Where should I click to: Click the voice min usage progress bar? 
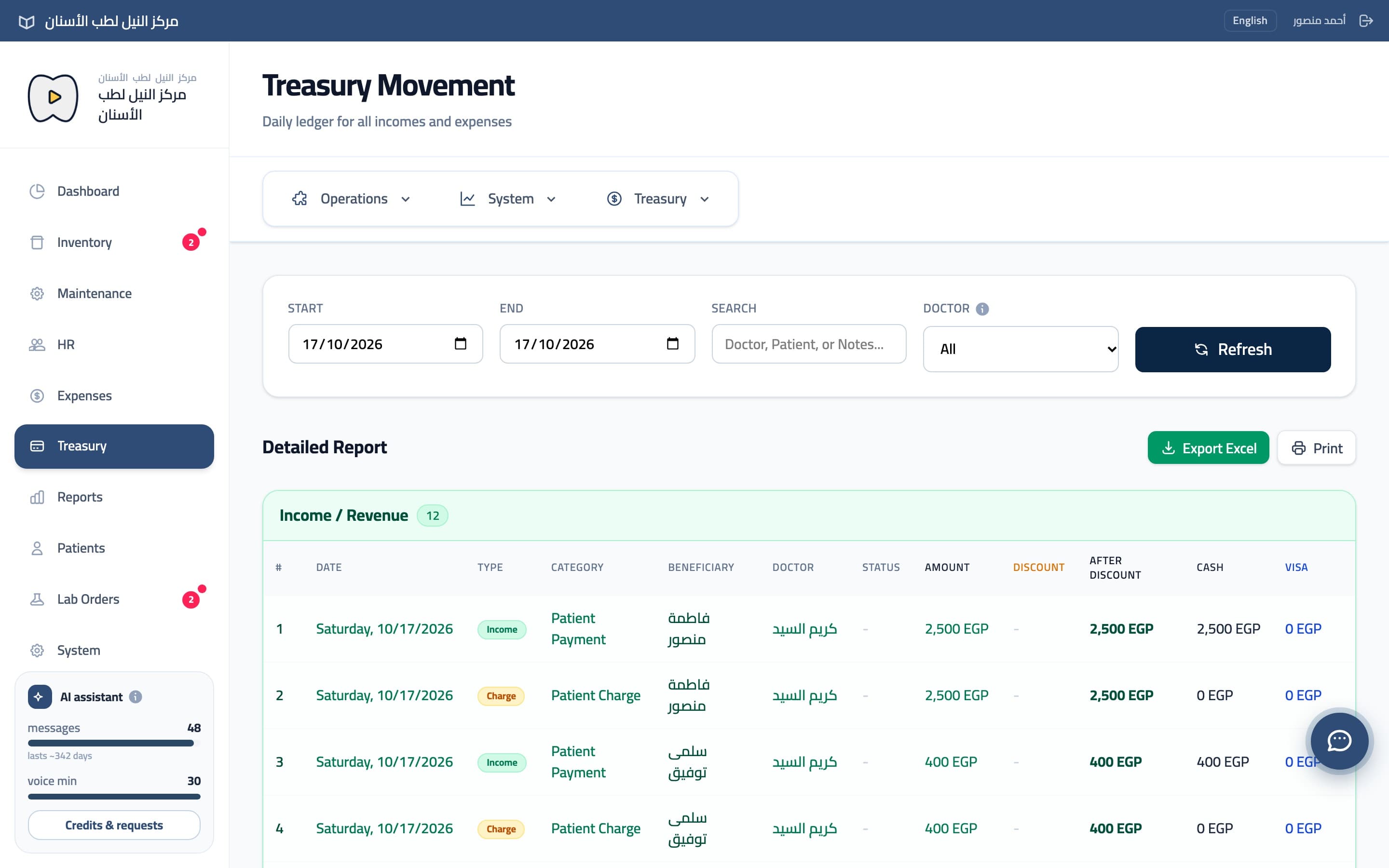pyautogui.click(x=114, y=796)
